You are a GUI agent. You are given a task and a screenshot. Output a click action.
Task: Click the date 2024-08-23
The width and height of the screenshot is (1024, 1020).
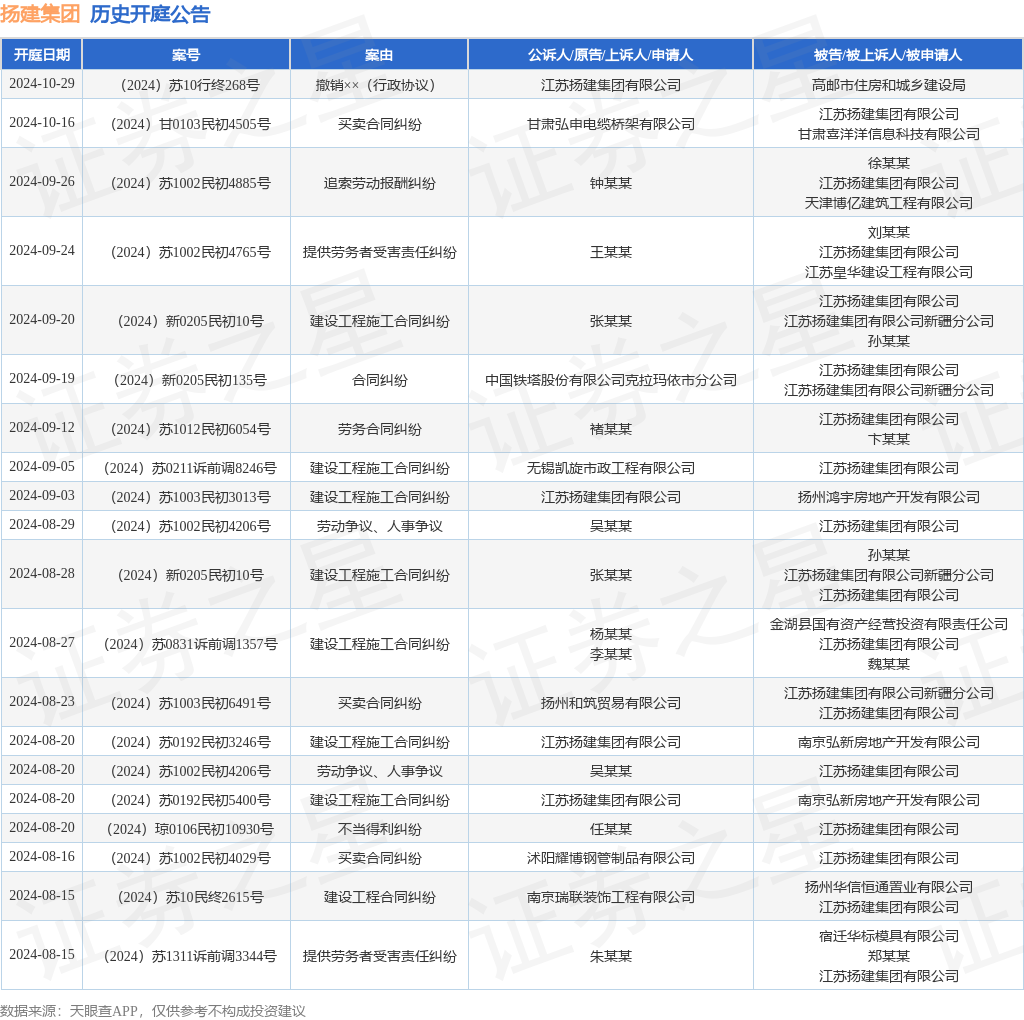point(42,701)
